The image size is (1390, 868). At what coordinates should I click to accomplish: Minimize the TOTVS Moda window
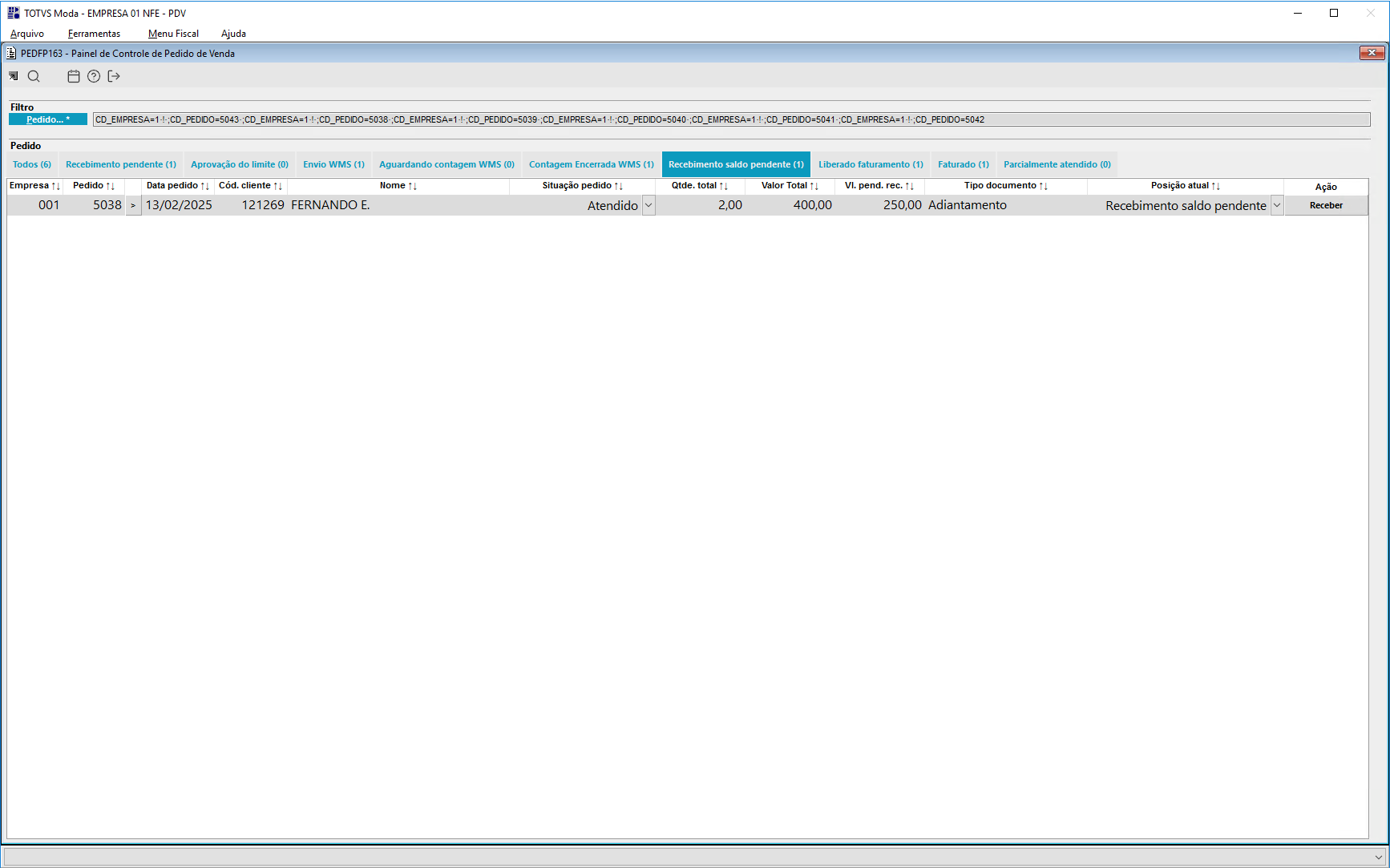1298,13
